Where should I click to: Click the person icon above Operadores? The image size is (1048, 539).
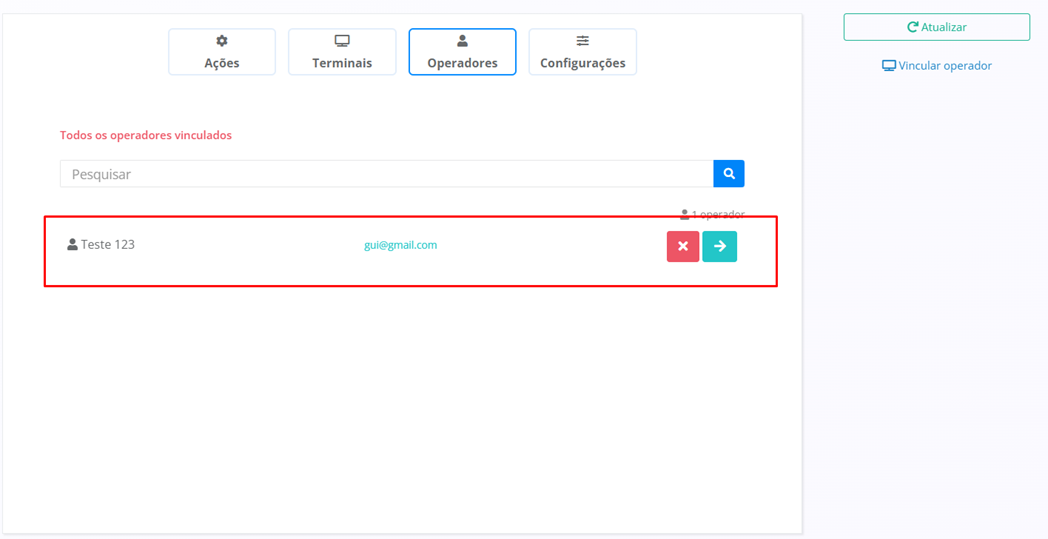462,41
